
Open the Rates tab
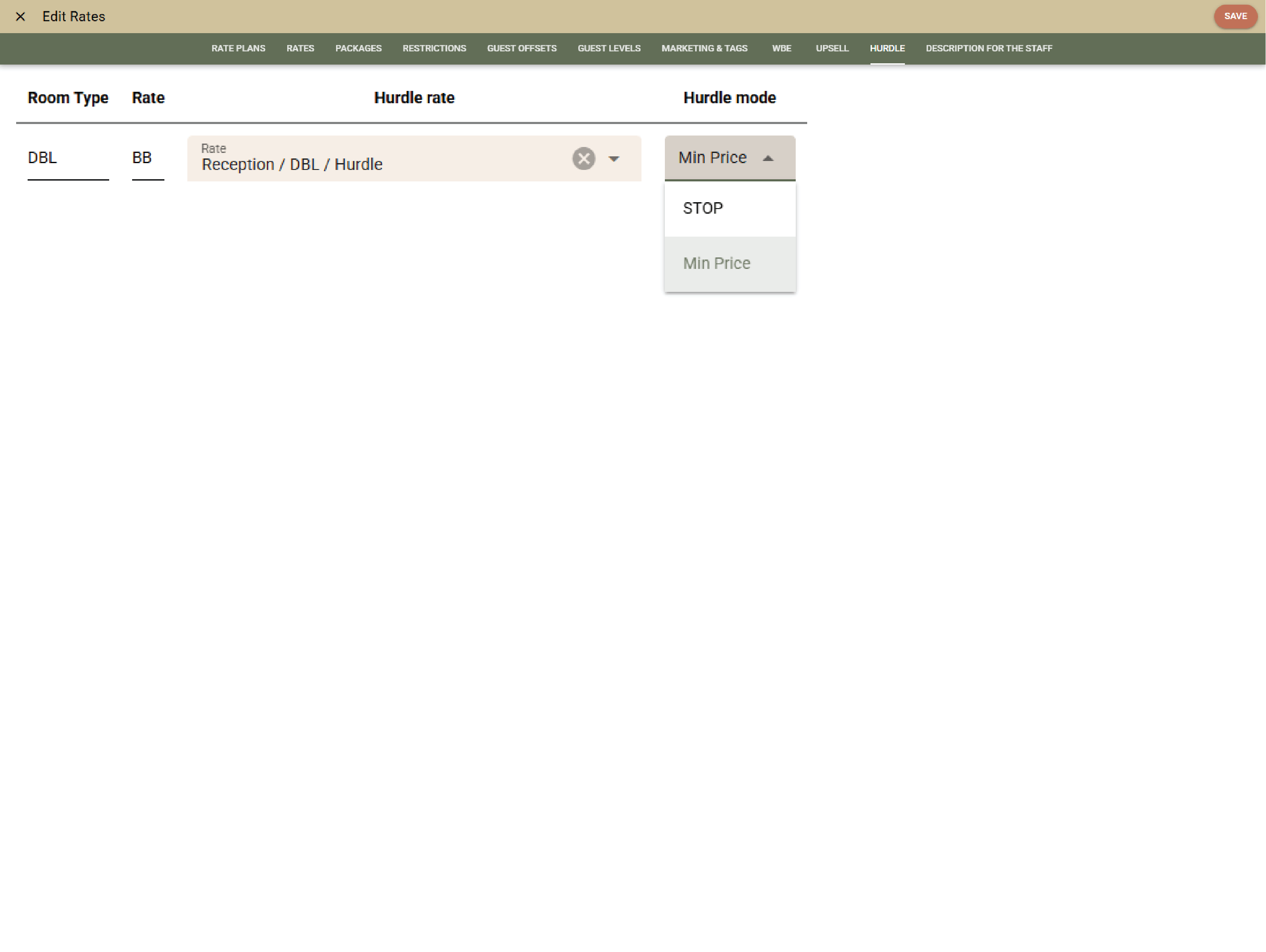pos(300,49)
